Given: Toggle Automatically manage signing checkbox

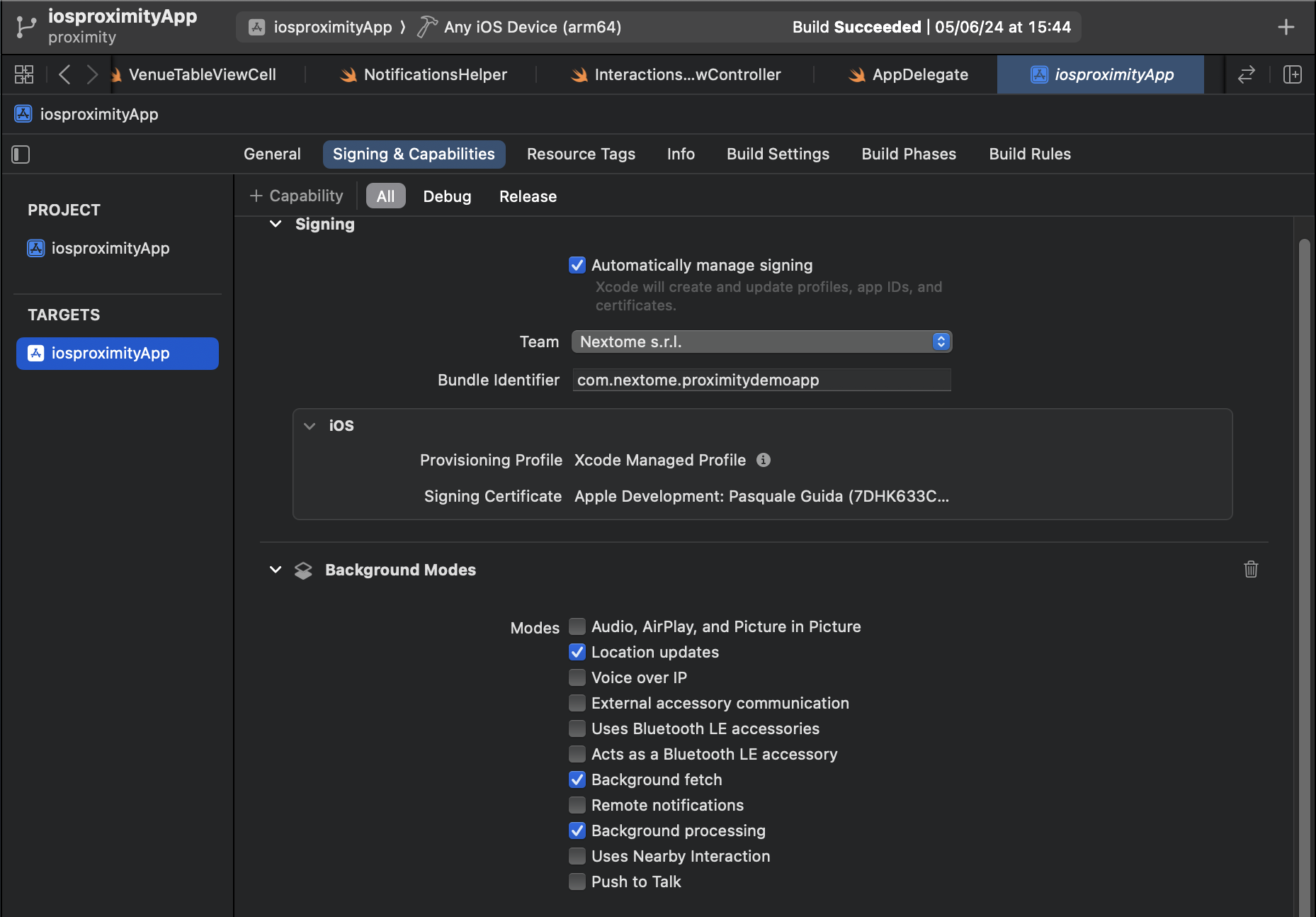Looking at the screenshot, I should [x=577, y=265].
